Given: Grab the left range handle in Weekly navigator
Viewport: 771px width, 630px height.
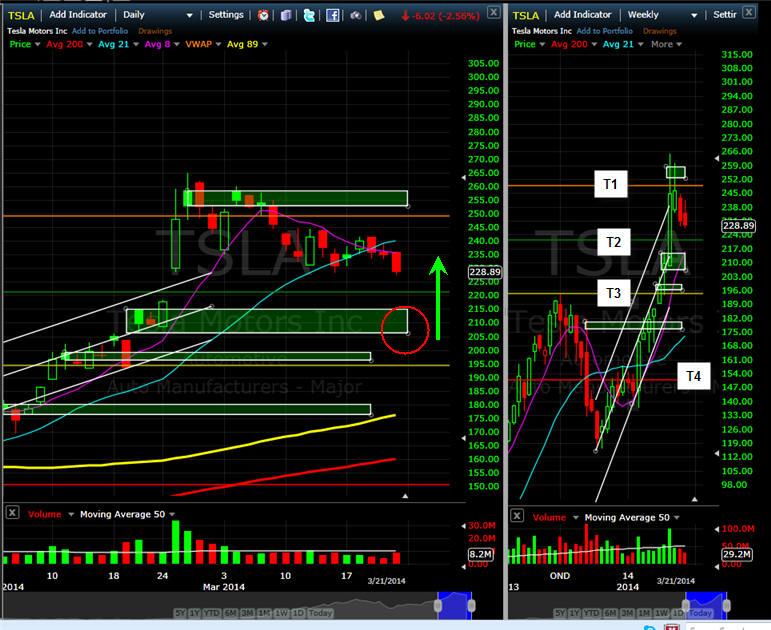Looking at the screenshot, I should 685,605.
